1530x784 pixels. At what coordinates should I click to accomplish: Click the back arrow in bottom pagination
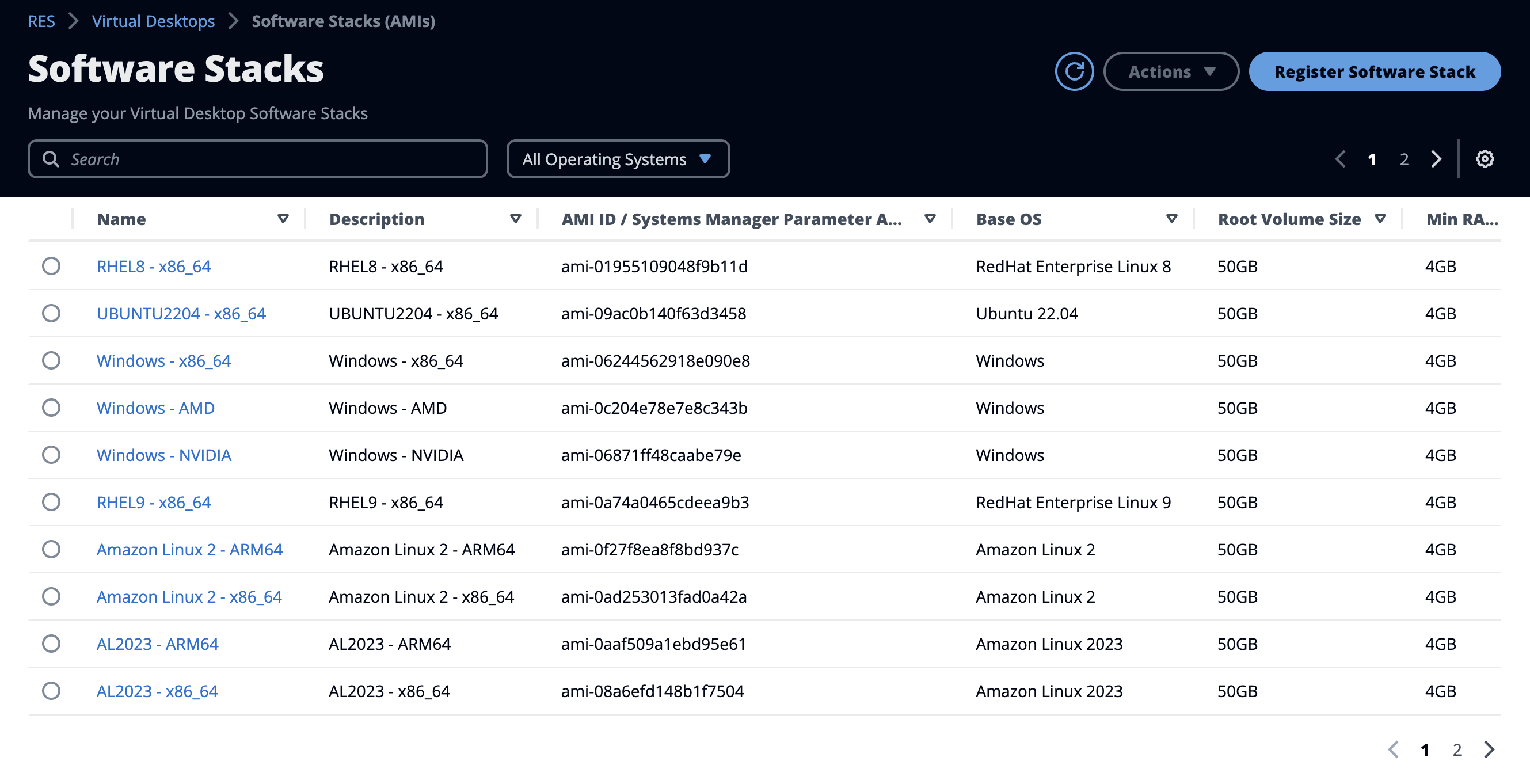point(1395,750)
